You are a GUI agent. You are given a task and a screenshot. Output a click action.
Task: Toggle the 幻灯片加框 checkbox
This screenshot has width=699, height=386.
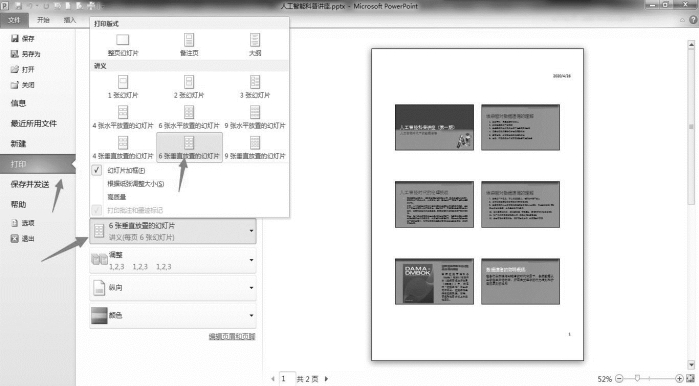[97, 170]
